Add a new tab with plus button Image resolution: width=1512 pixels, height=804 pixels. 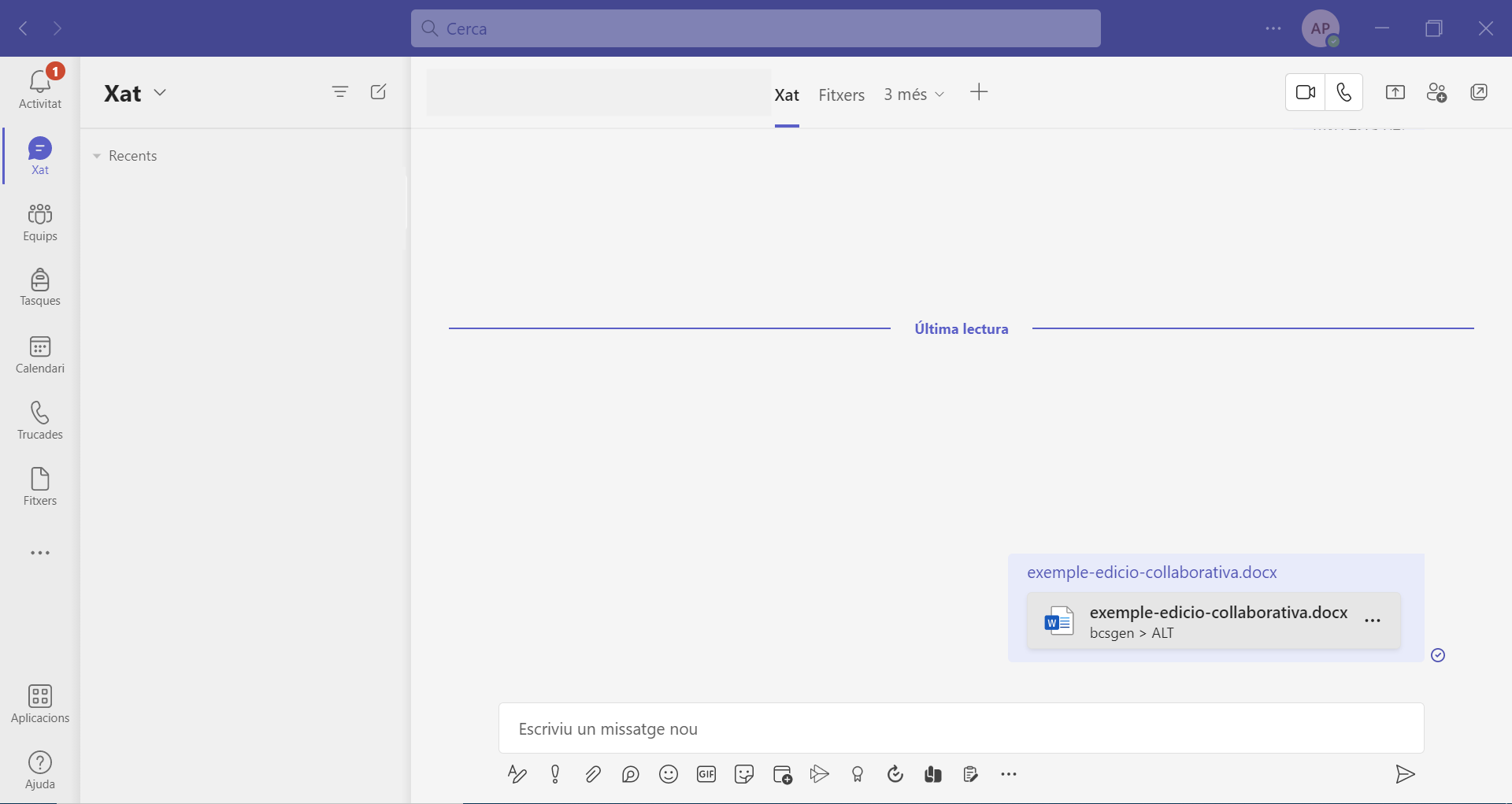[x=979, y=93]
